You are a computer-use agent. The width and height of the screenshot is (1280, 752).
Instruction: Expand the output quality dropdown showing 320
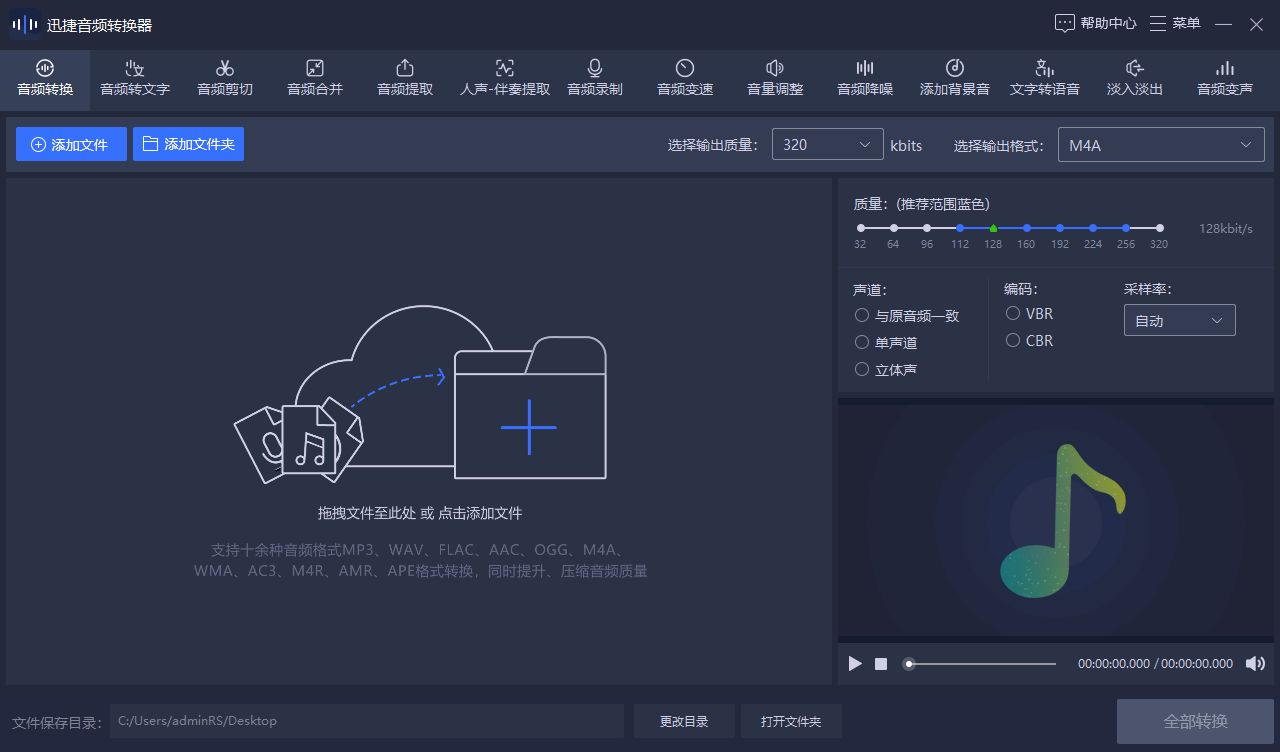coord(827,144)
